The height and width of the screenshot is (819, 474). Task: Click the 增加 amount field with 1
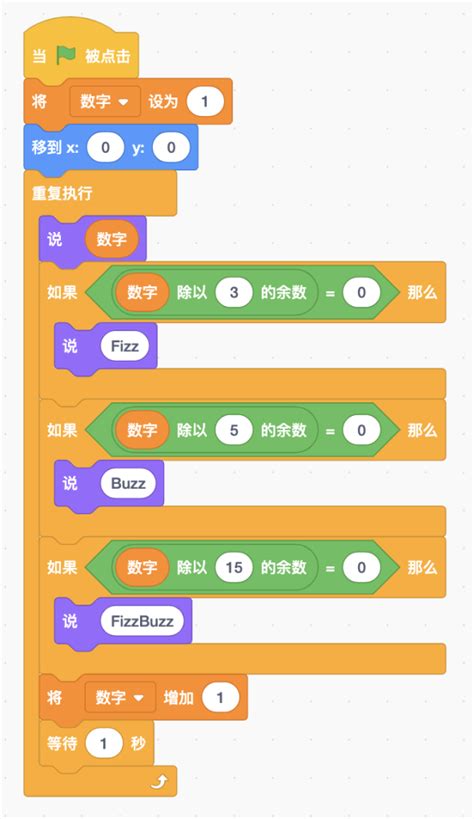coord(220,697)
